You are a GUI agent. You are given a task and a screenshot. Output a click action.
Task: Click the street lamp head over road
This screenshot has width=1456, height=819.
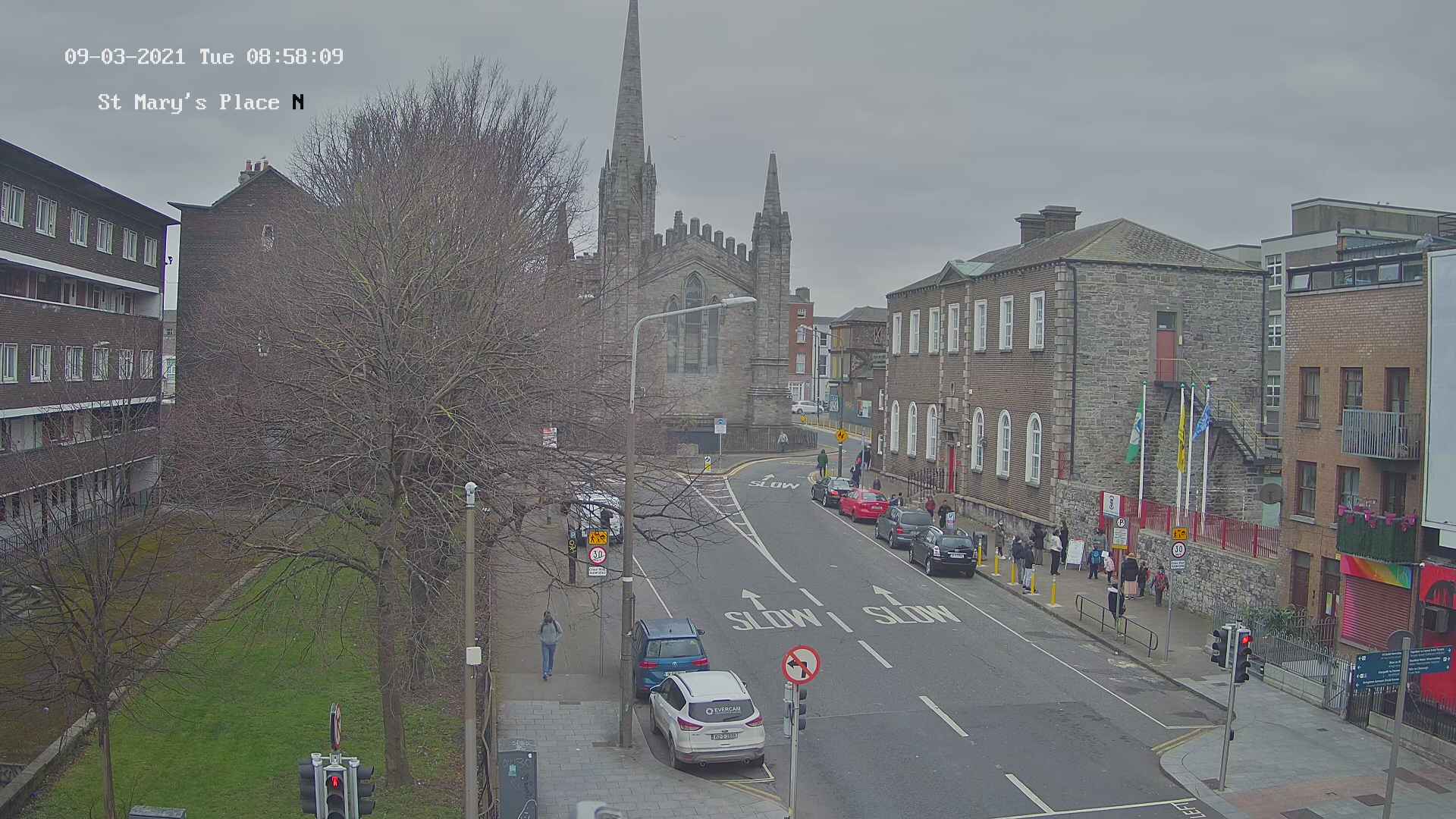click(x=739, y=302)
